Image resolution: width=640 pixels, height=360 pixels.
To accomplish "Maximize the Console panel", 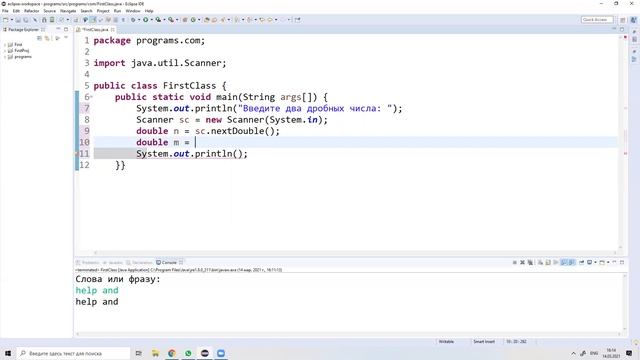I will [x=622, y=262].
